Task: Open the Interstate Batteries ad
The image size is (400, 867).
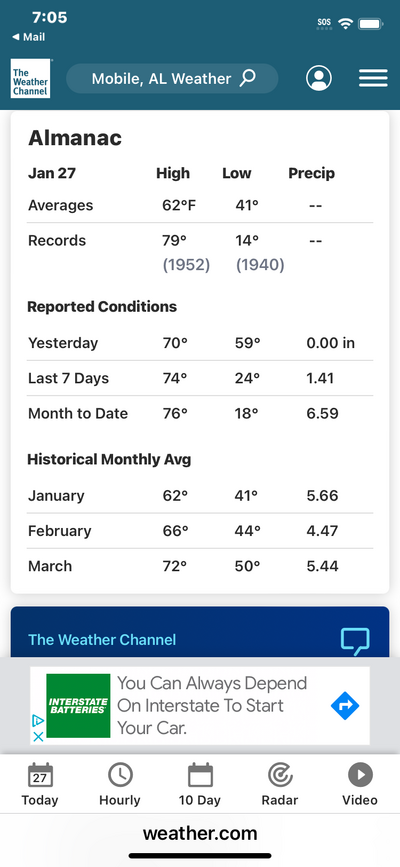Action: pos(200,706)
